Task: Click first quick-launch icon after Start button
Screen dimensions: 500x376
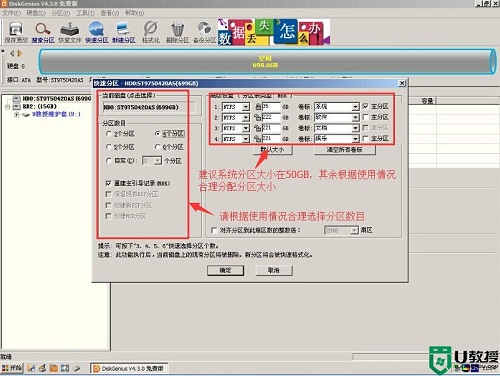Action: (x=31, y=368)
